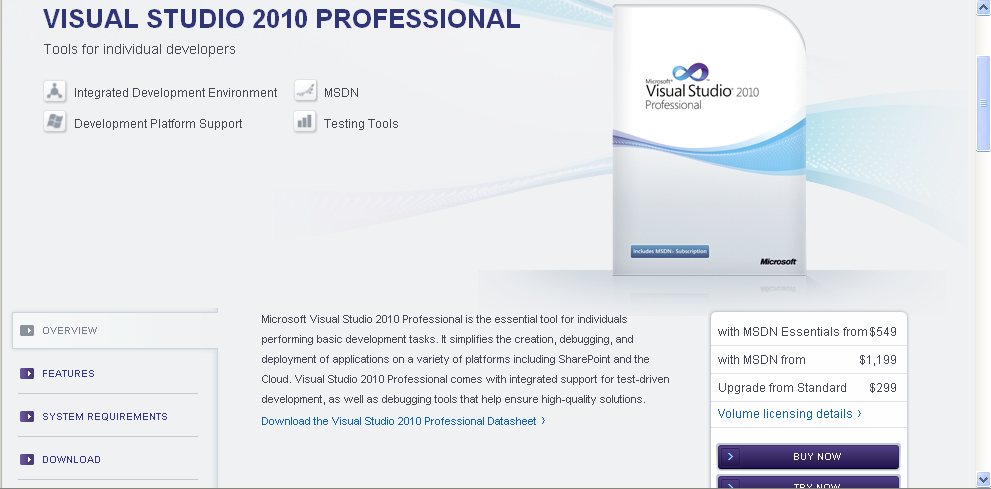Select the with MSDN Essentials from $549 row
This screenshot has width=991, height=489.
point(808,332)
